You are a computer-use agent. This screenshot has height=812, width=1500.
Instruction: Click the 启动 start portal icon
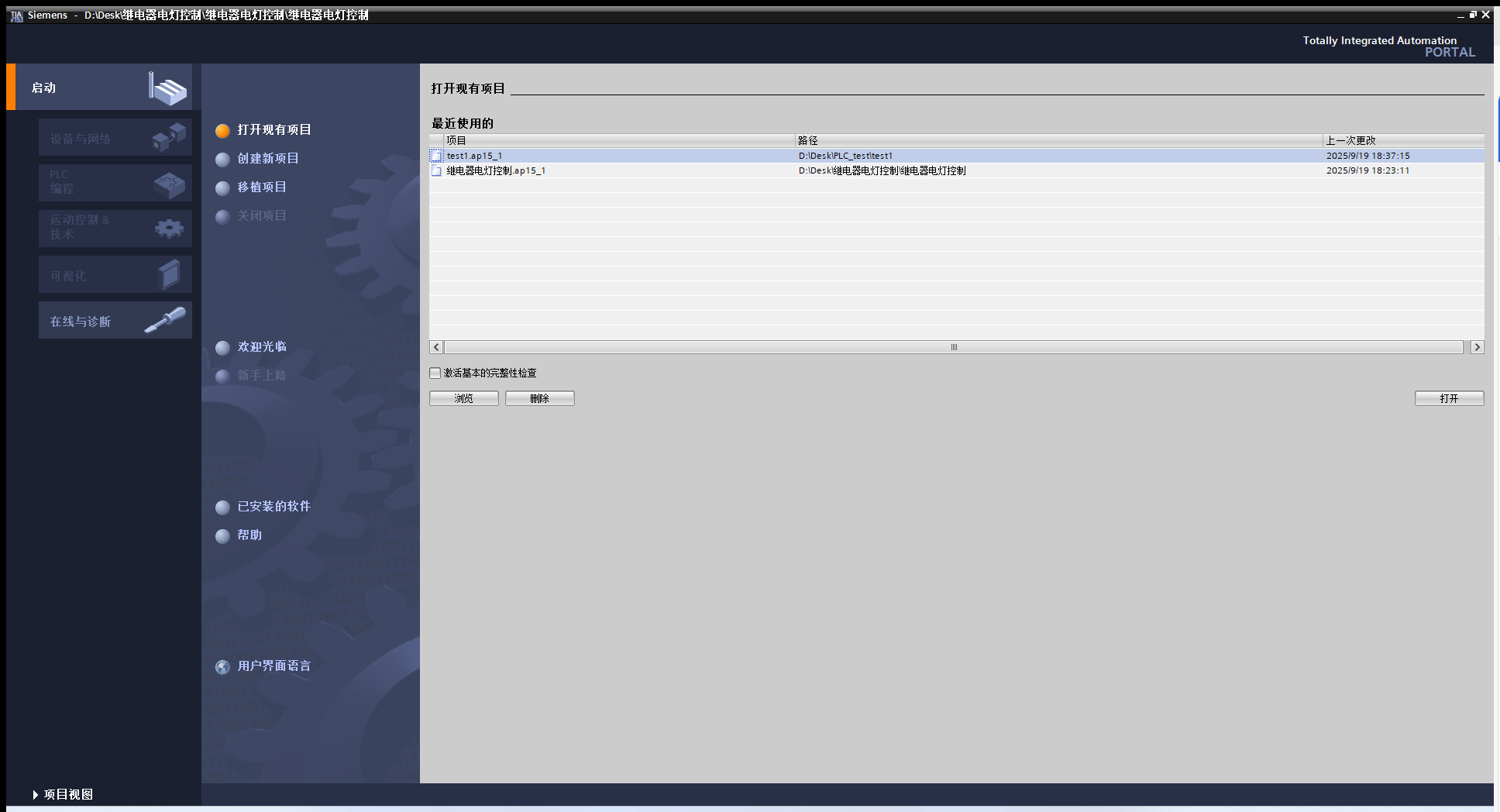(x=167, y=88)
